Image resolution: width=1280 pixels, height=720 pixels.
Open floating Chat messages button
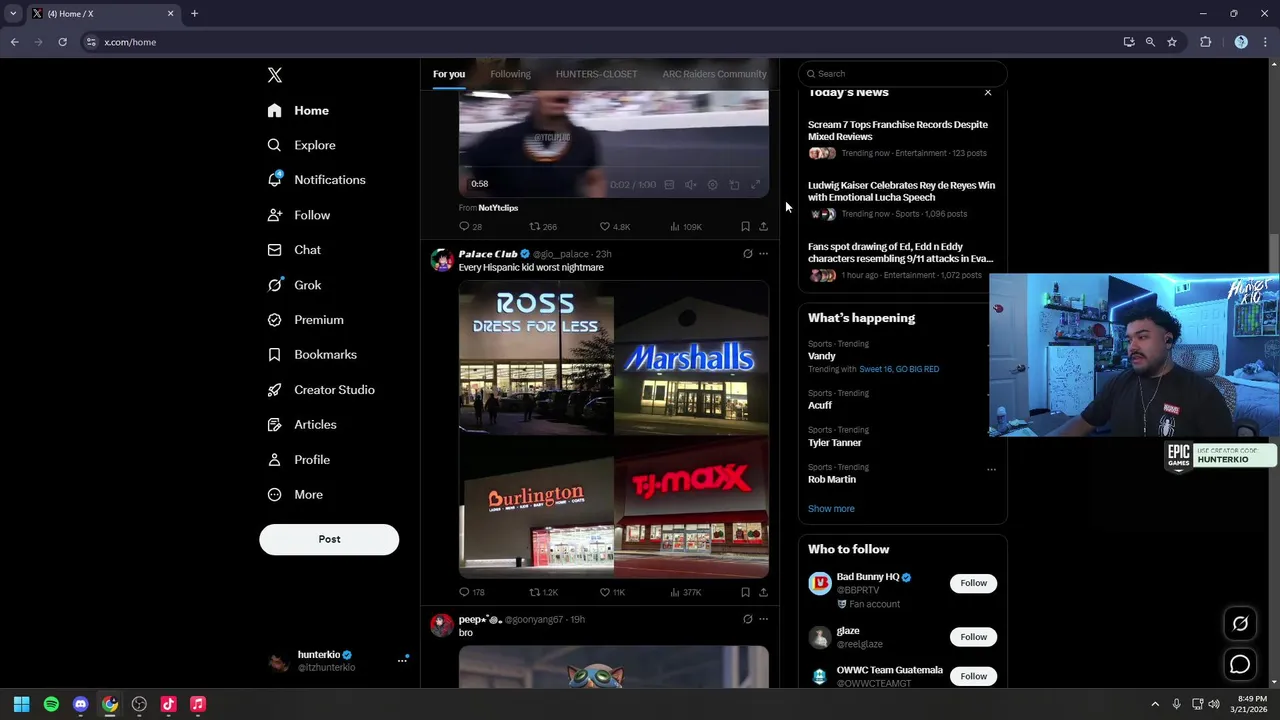point(1240,664)
